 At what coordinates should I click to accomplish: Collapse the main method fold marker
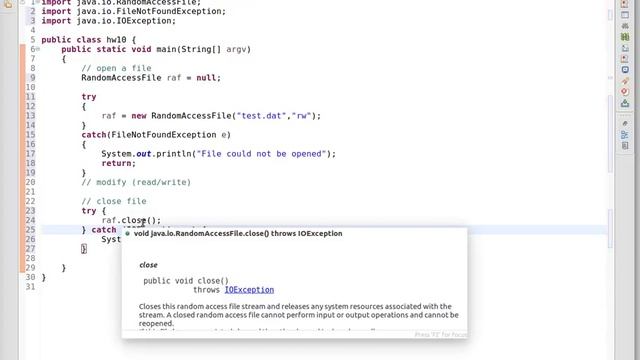coord(38,49)
